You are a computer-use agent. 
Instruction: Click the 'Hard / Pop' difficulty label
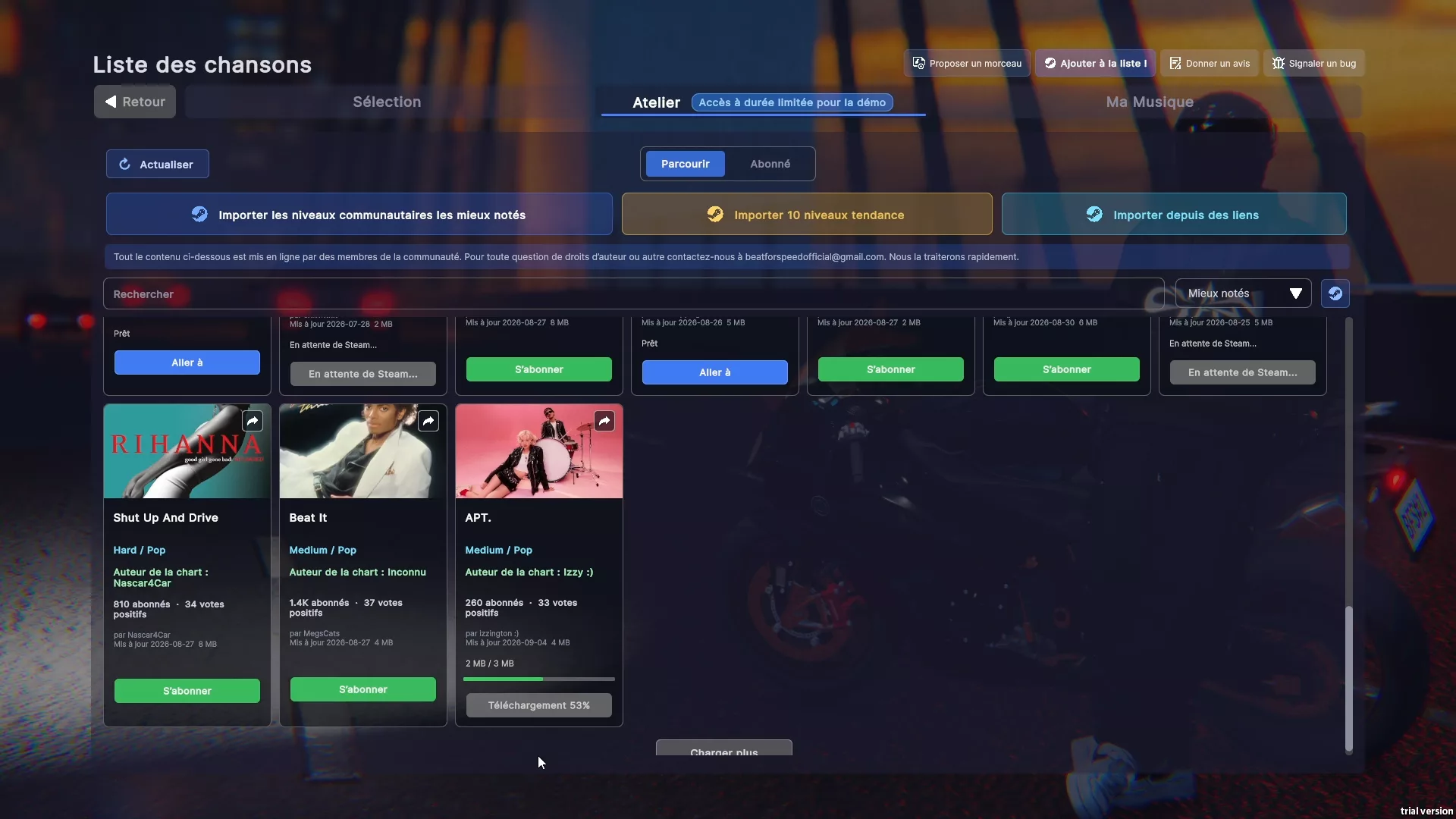140,551
